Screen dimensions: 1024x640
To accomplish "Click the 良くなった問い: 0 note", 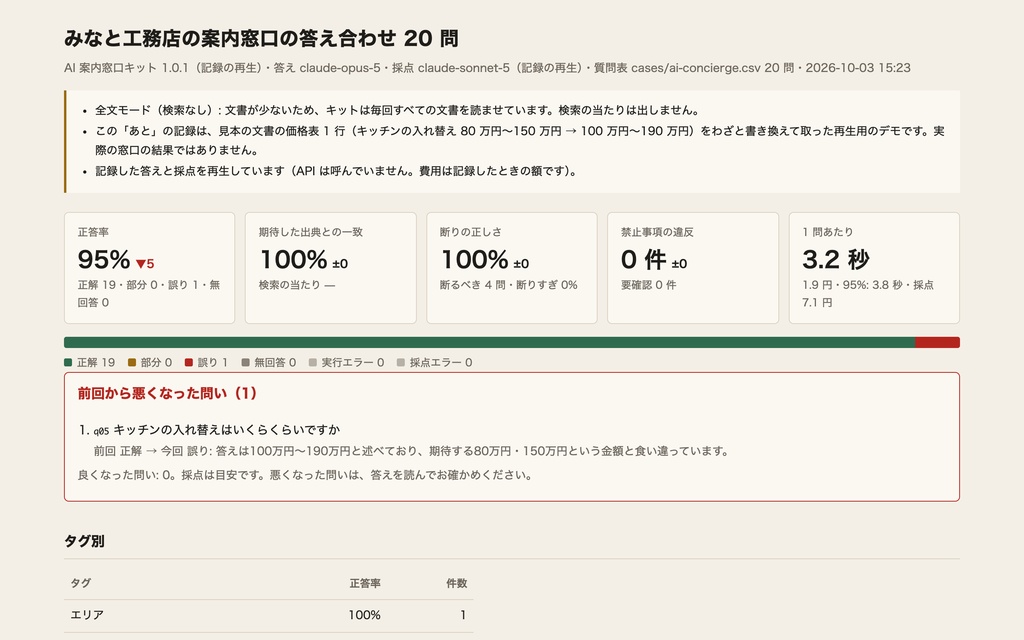I will (305, 475).
